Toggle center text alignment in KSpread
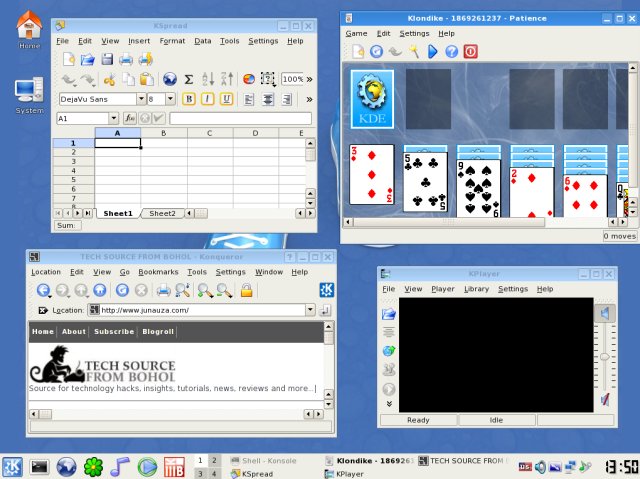The width and height of the screenshot is (640, 479). click(x=268, y=99)
